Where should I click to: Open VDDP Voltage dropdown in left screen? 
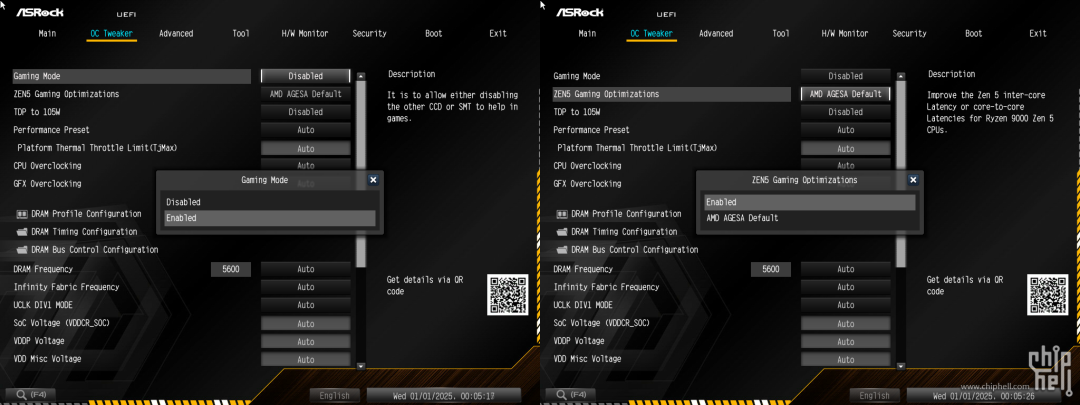coord(306,342)
